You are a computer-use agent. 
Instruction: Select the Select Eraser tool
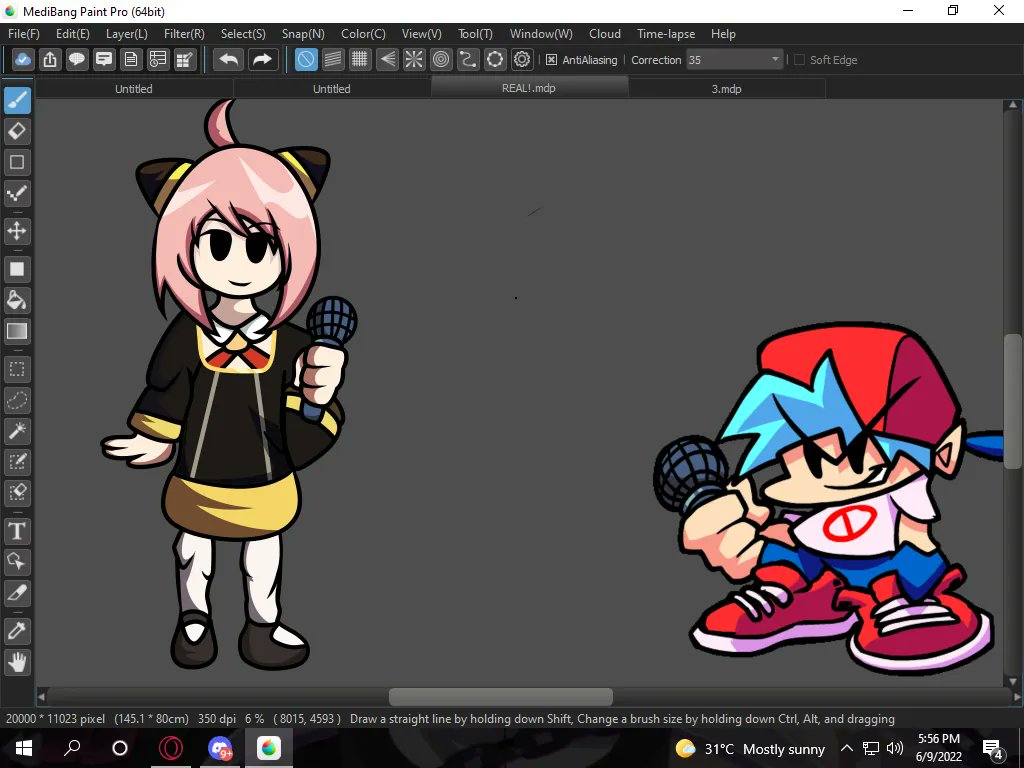[17, 492]
